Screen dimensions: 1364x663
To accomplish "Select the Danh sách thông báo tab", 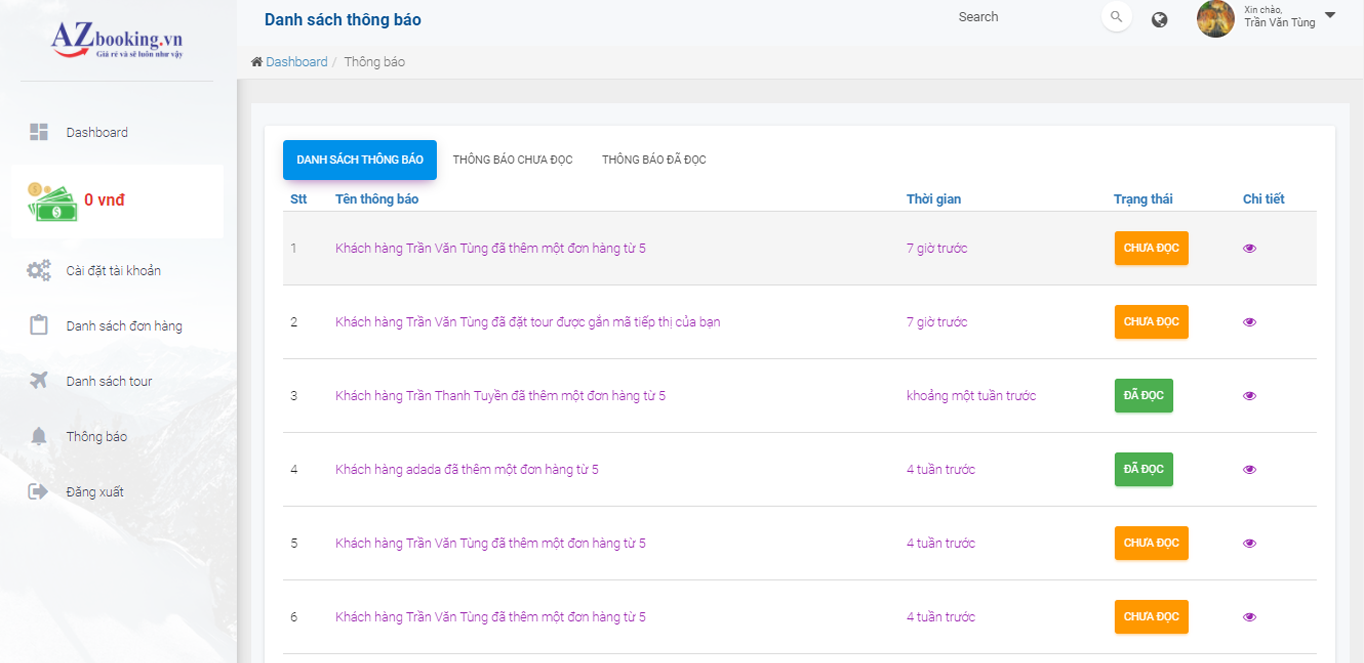I will (360, 160).
